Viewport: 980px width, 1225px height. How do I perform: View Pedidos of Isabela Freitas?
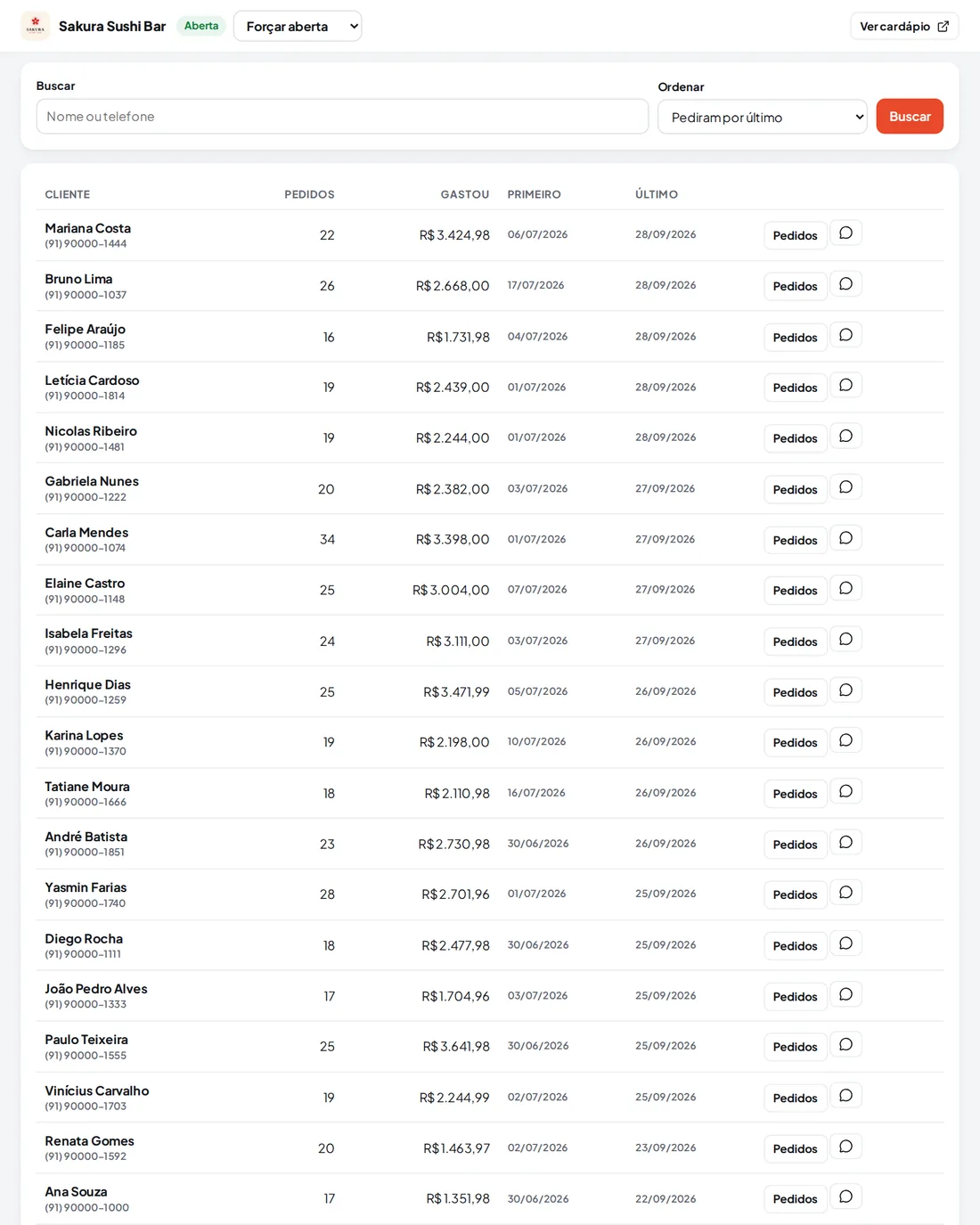(795, 641)
